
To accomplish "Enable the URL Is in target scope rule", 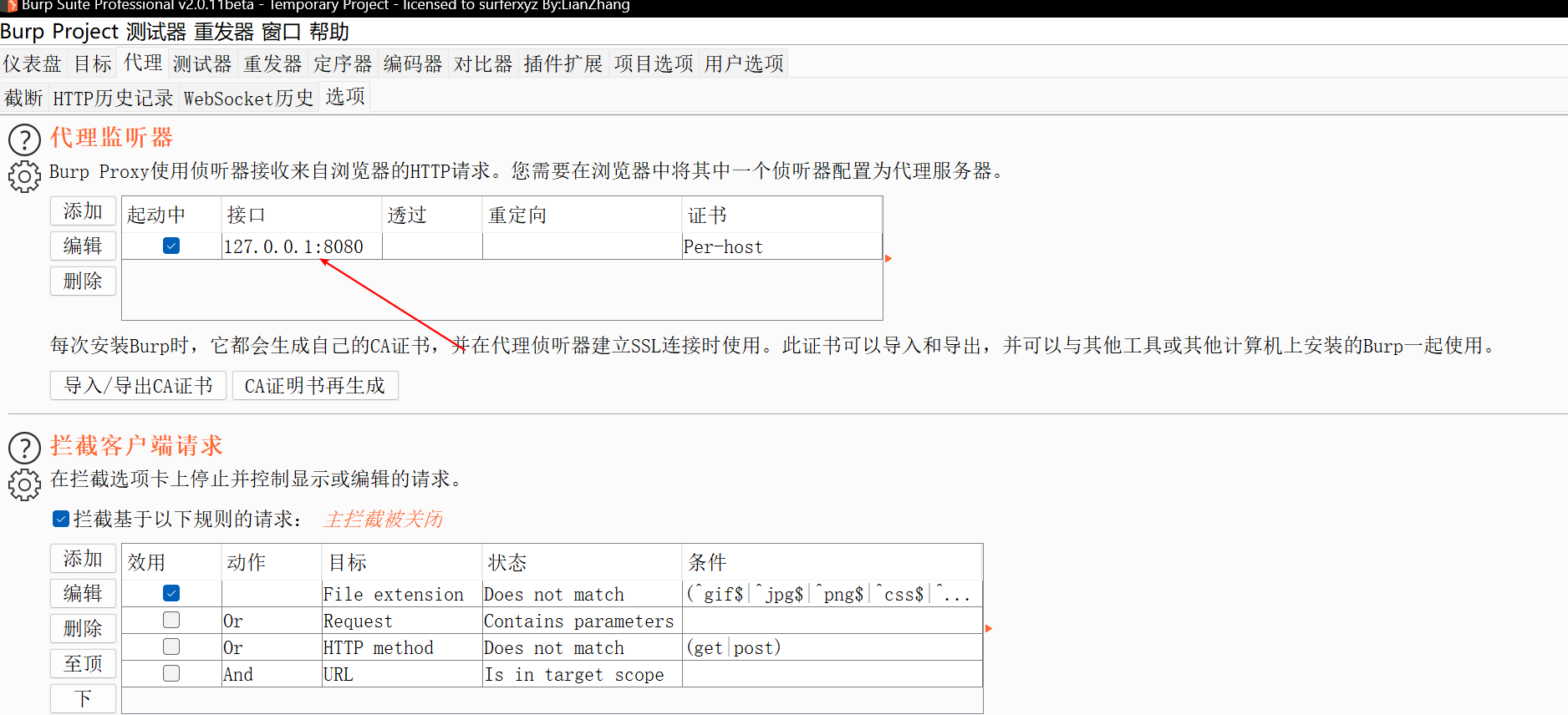I will 171,673.
